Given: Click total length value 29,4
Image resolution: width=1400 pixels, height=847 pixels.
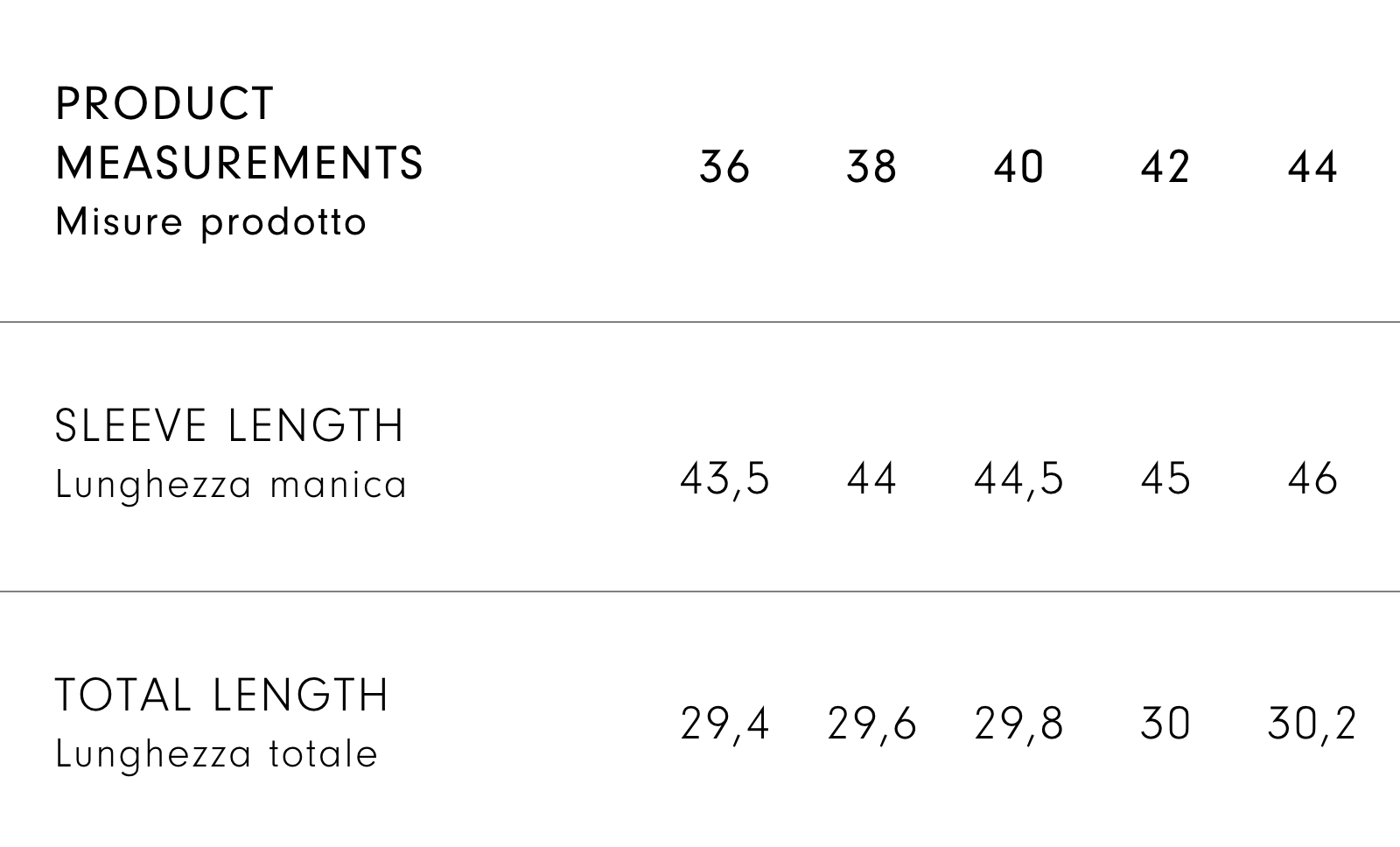Looking at the screenshot, I should tap(724, 724).
